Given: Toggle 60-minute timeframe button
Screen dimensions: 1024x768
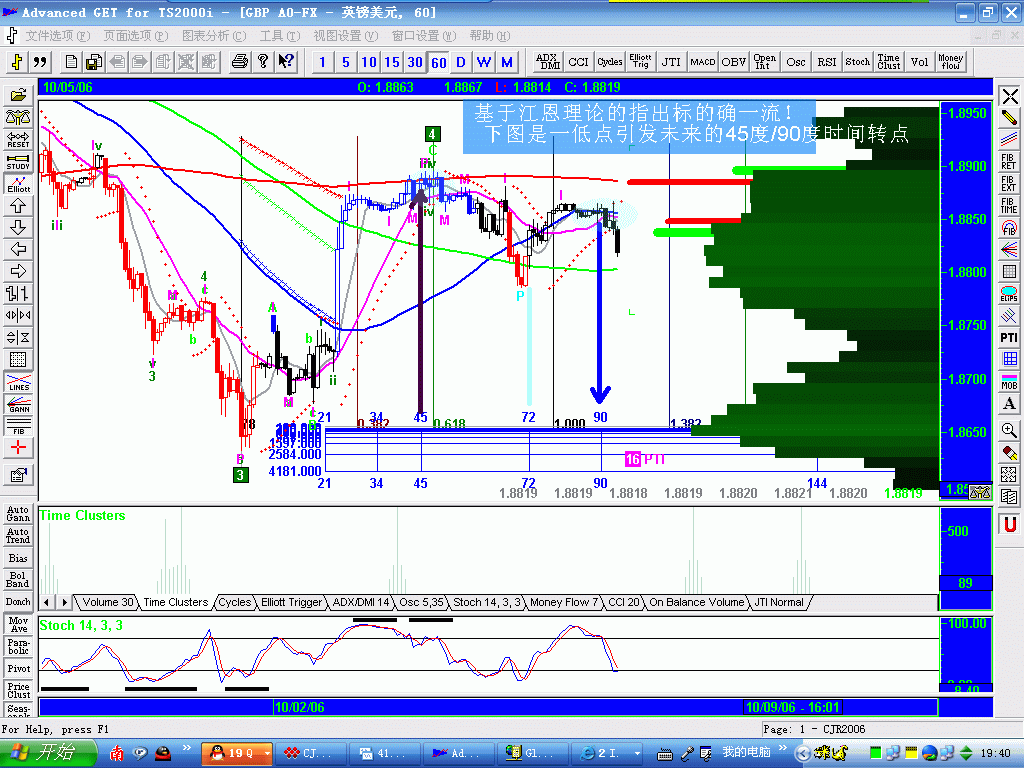Looking at the screenshot, I should pyautogui.click(x=439, y=62).
